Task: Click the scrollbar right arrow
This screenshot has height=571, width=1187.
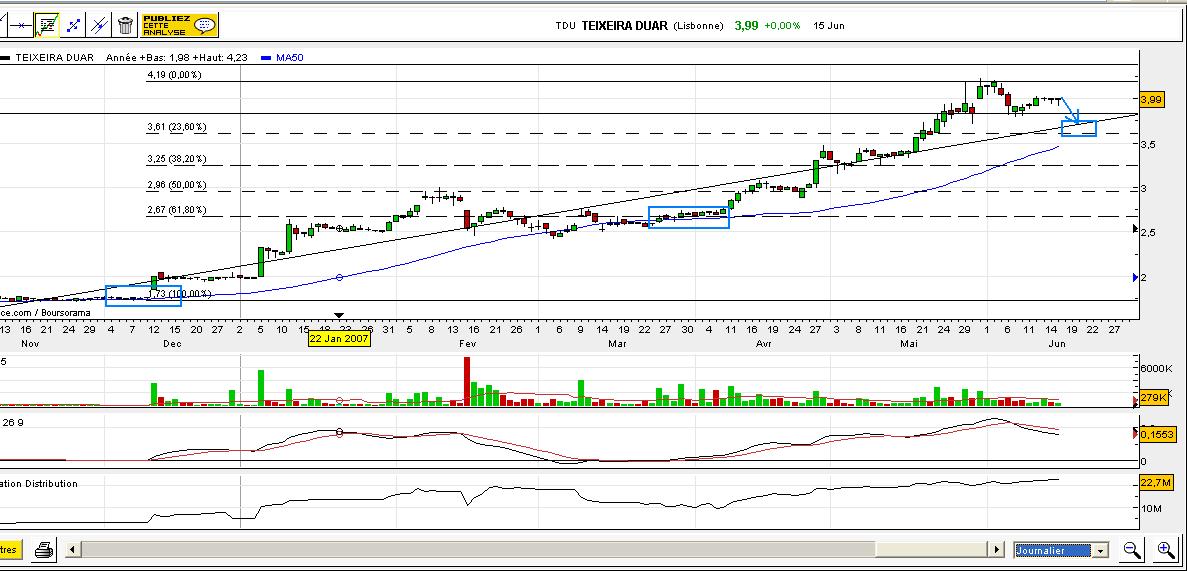Action: (x=997, y=550)
